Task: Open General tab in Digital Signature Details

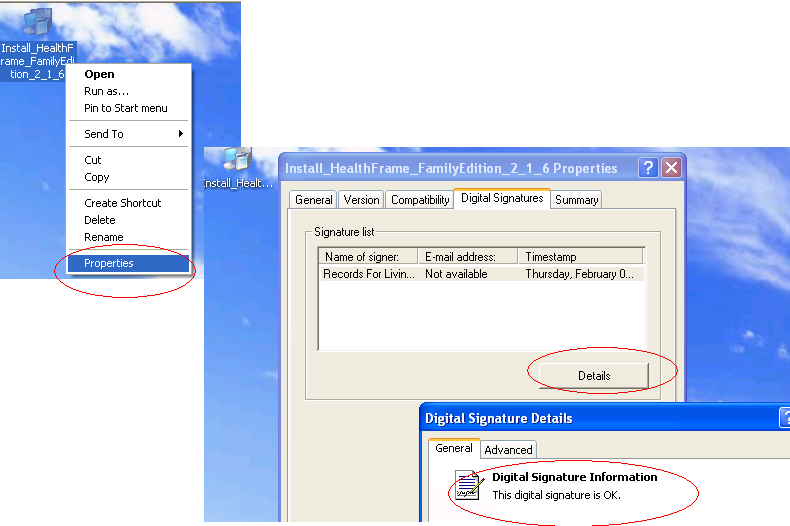Action: coord(453,448)
